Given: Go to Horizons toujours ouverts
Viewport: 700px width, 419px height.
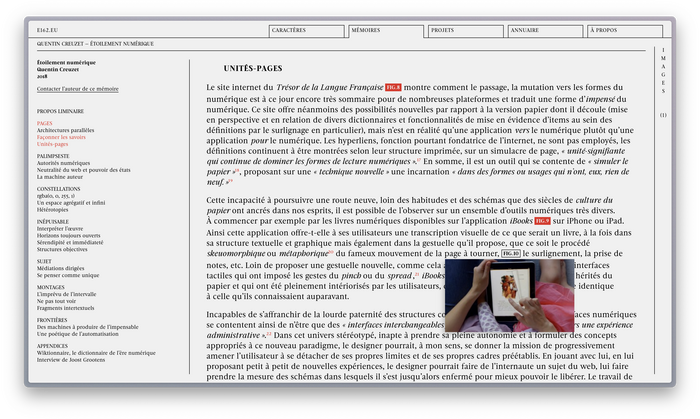Looking at the screenshot, I should (68, 236).
